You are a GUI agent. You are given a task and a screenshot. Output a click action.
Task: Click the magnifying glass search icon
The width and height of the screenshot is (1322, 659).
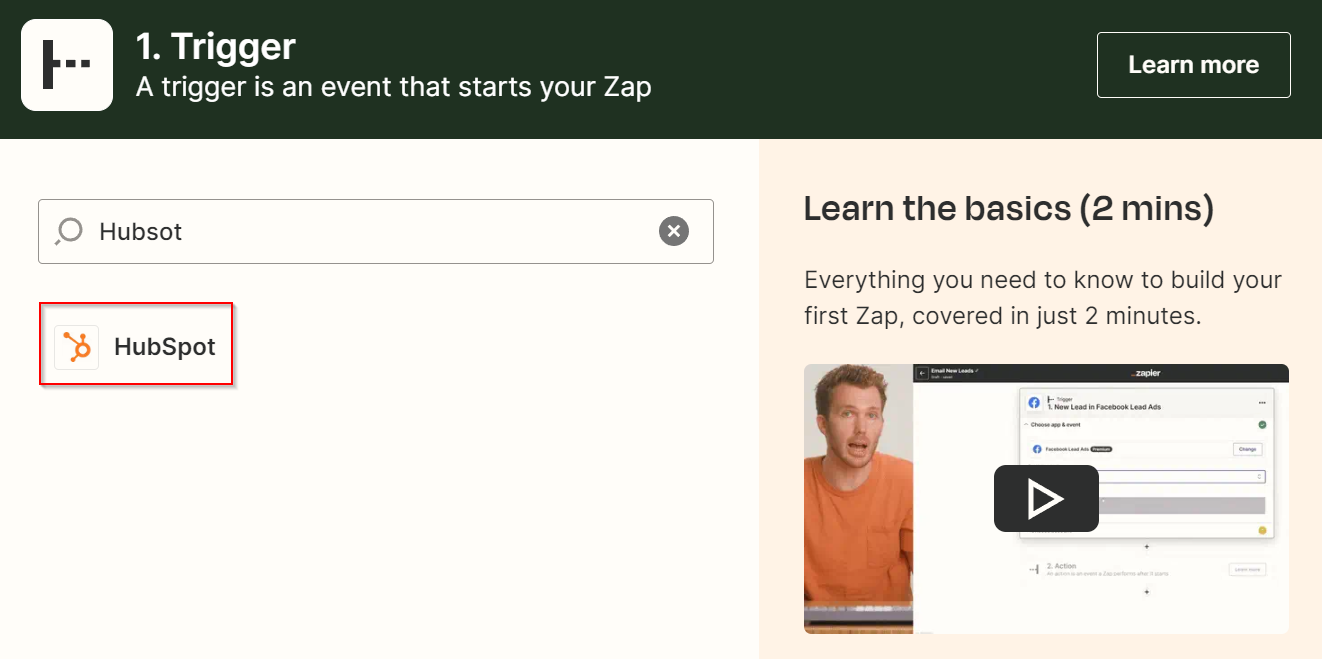tap(69, 232)
